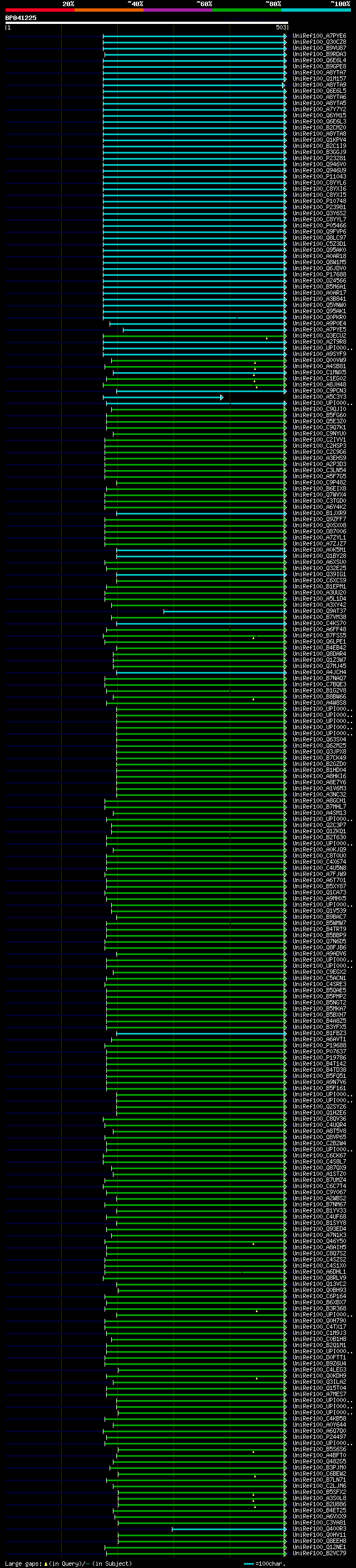Open hit UniRef100_A8JH48
Viewport: 356px width, 1568px height.
click(x=319, y=385)
